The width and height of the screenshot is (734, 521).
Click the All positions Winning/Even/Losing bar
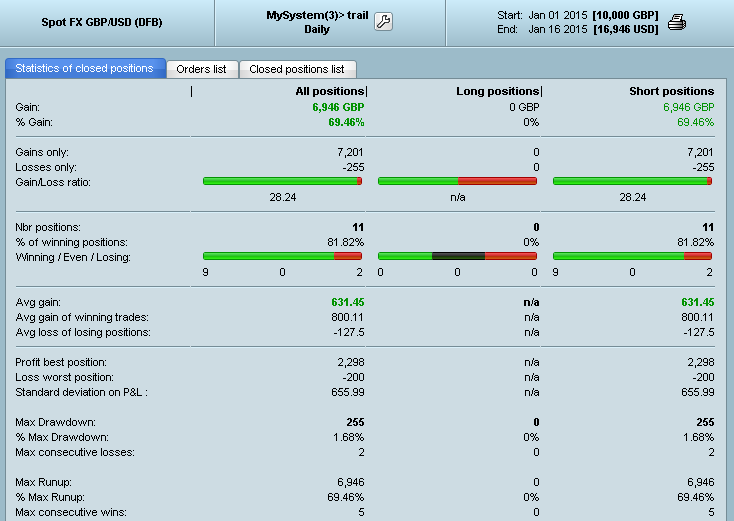(x=282, y=256)
